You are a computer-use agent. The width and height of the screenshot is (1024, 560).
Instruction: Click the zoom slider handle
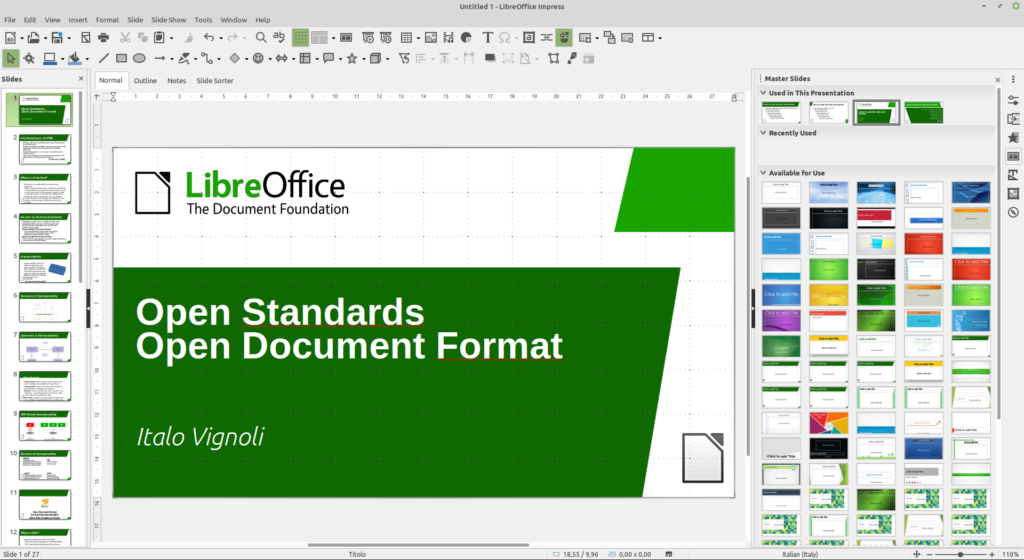point(960,554)
